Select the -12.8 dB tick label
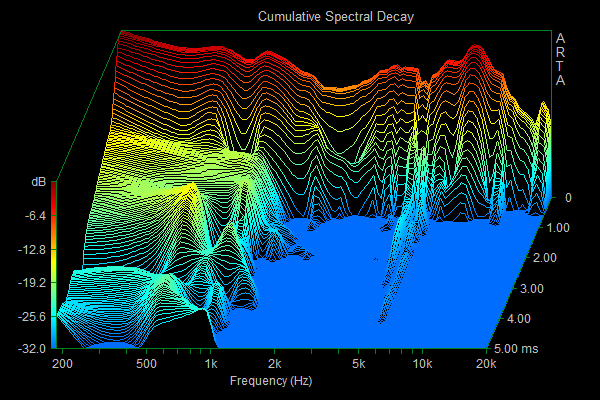This screenshot has width=600, height=400. coord(31,249)
